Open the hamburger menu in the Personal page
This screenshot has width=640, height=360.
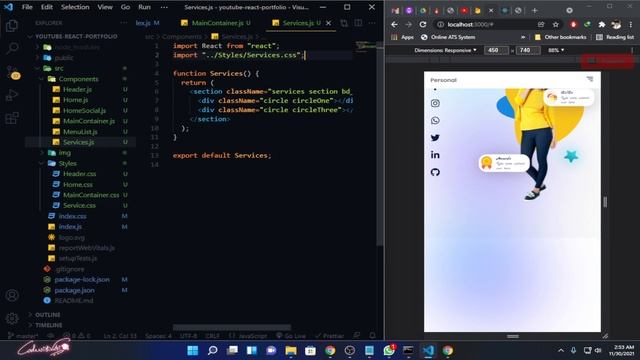[590, 79]
